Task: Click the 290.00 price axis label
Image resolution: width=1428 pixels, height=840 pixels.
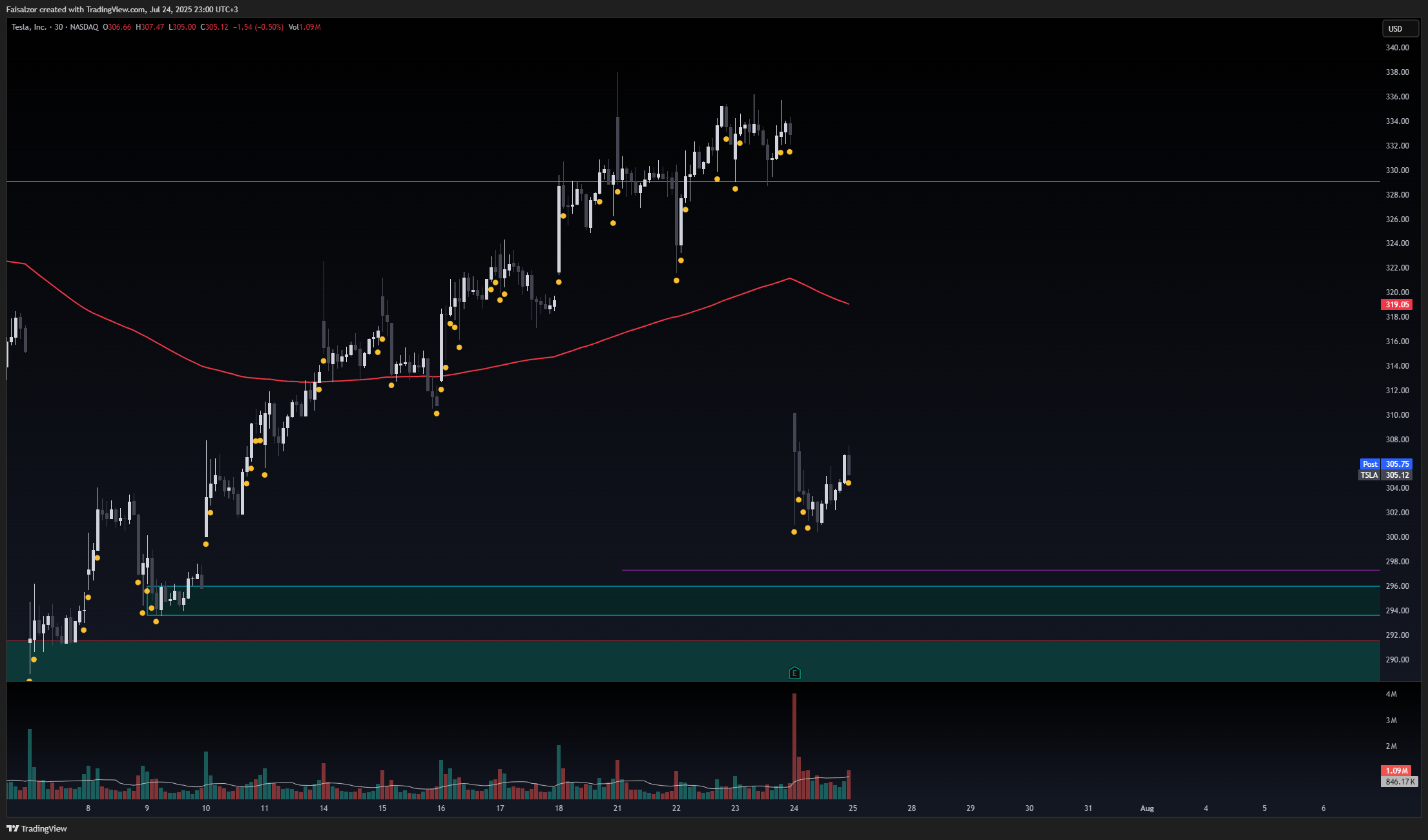Action: click(1397, 660)
